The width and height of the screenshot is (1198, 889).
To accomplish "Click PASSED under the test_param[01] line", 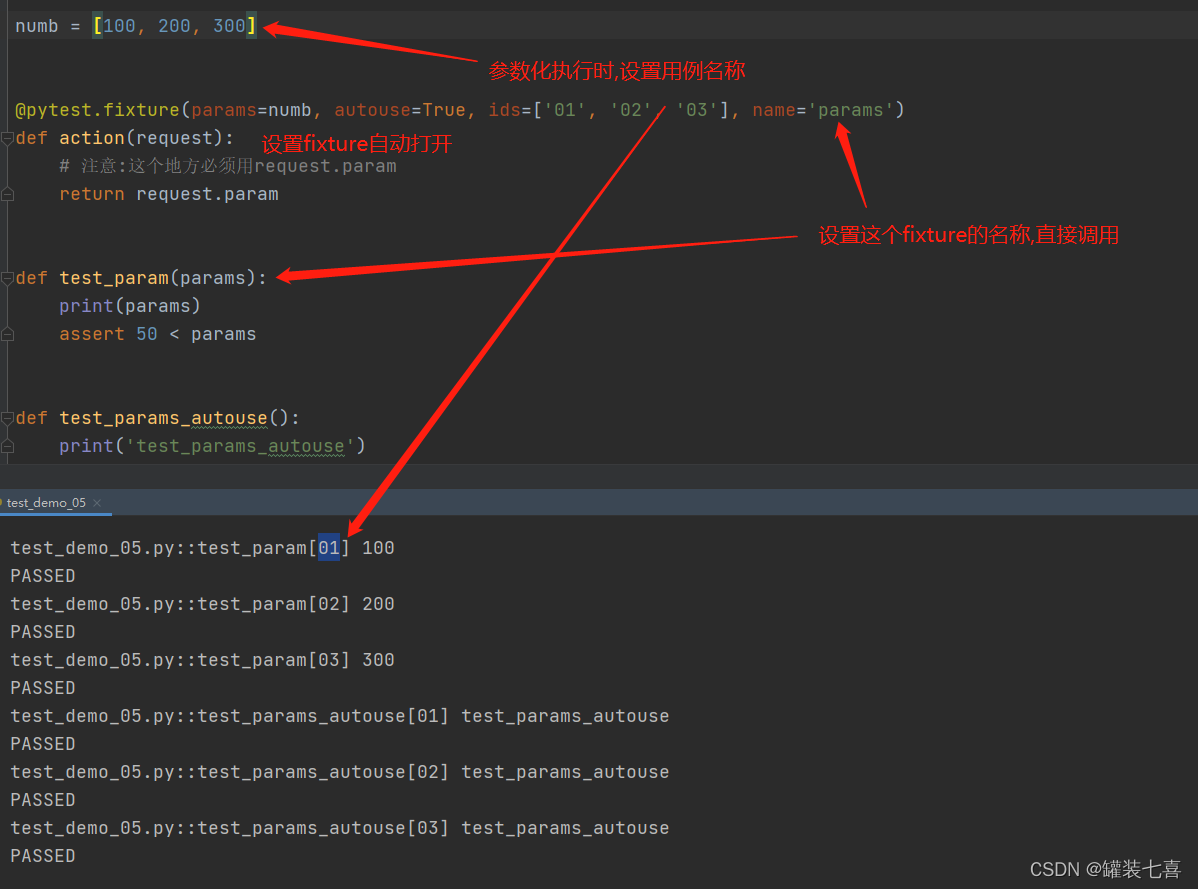I will 43,576.
